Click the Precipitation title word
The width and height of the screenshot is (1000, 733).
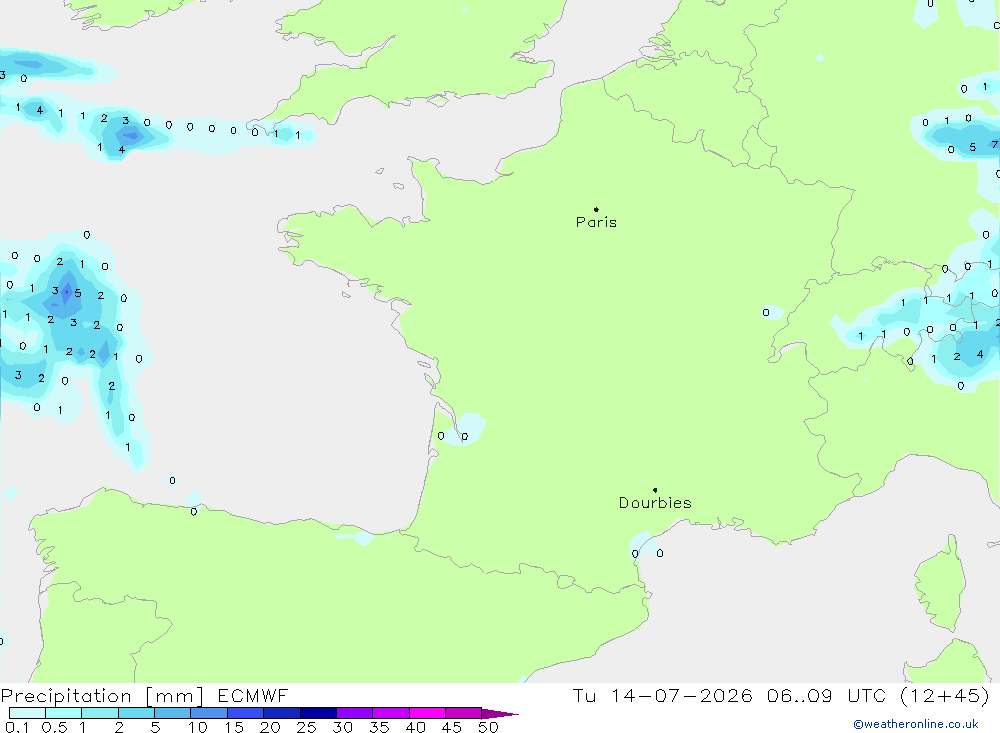point(66,696)
